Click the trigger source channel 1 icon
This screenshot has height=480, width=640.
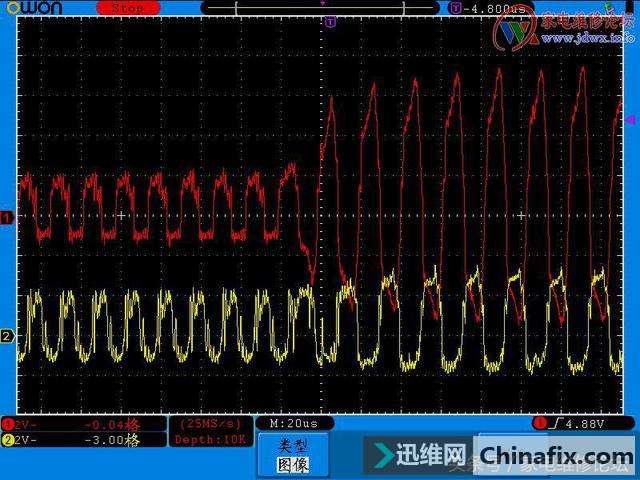[x=541, y=424]
